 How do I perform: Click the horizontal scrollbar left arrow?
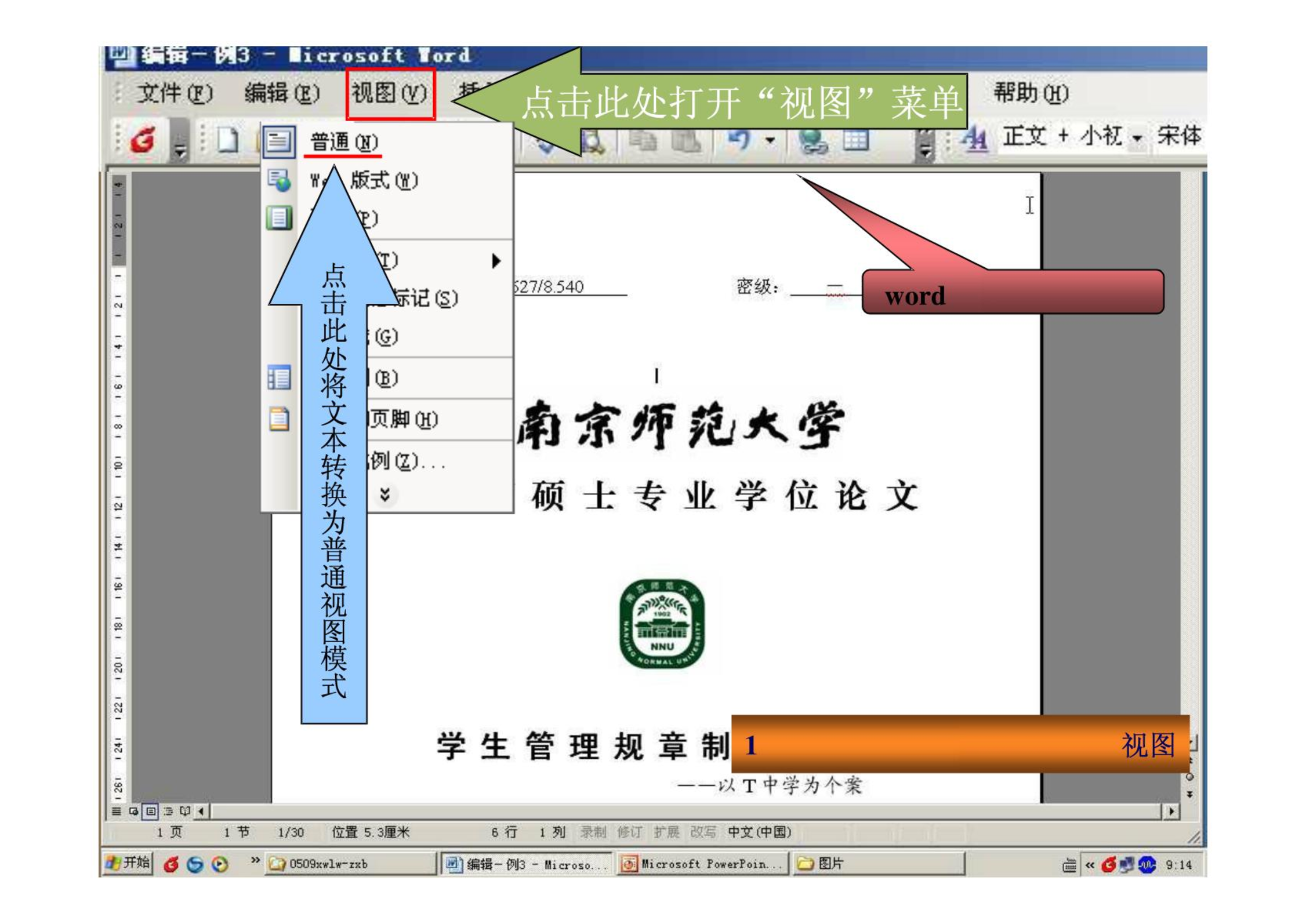pyautogui.click(x=201, y=811)
